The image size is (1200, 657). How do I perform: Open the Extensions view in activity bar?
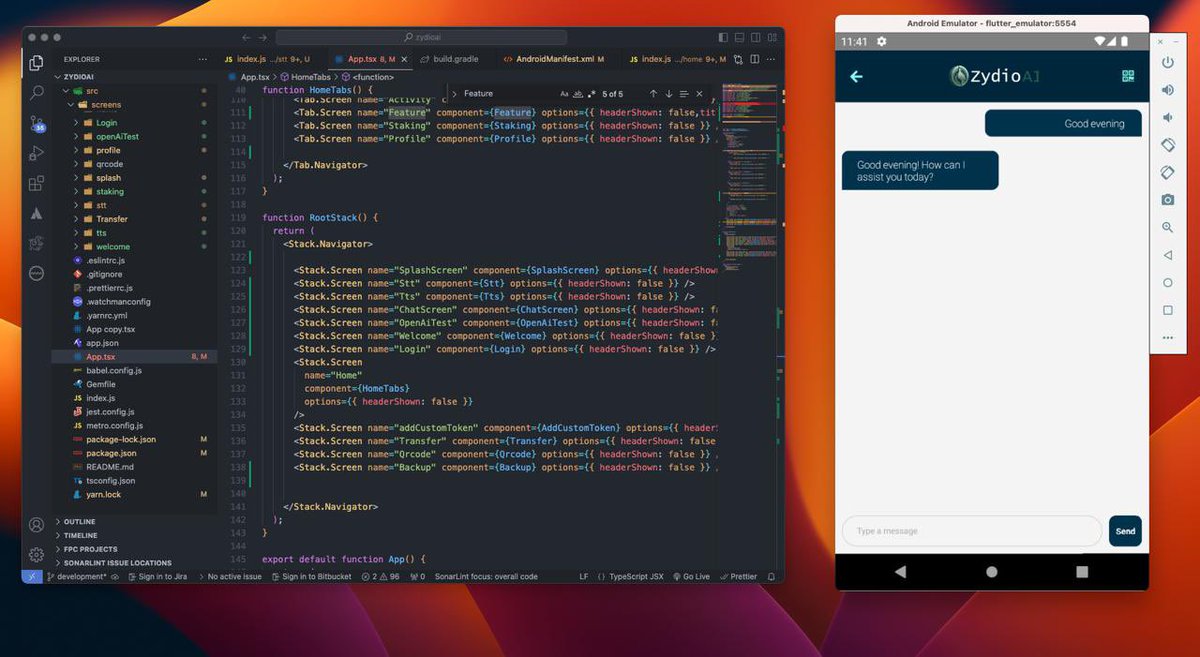pyautogui.click(x=37, y=183)
